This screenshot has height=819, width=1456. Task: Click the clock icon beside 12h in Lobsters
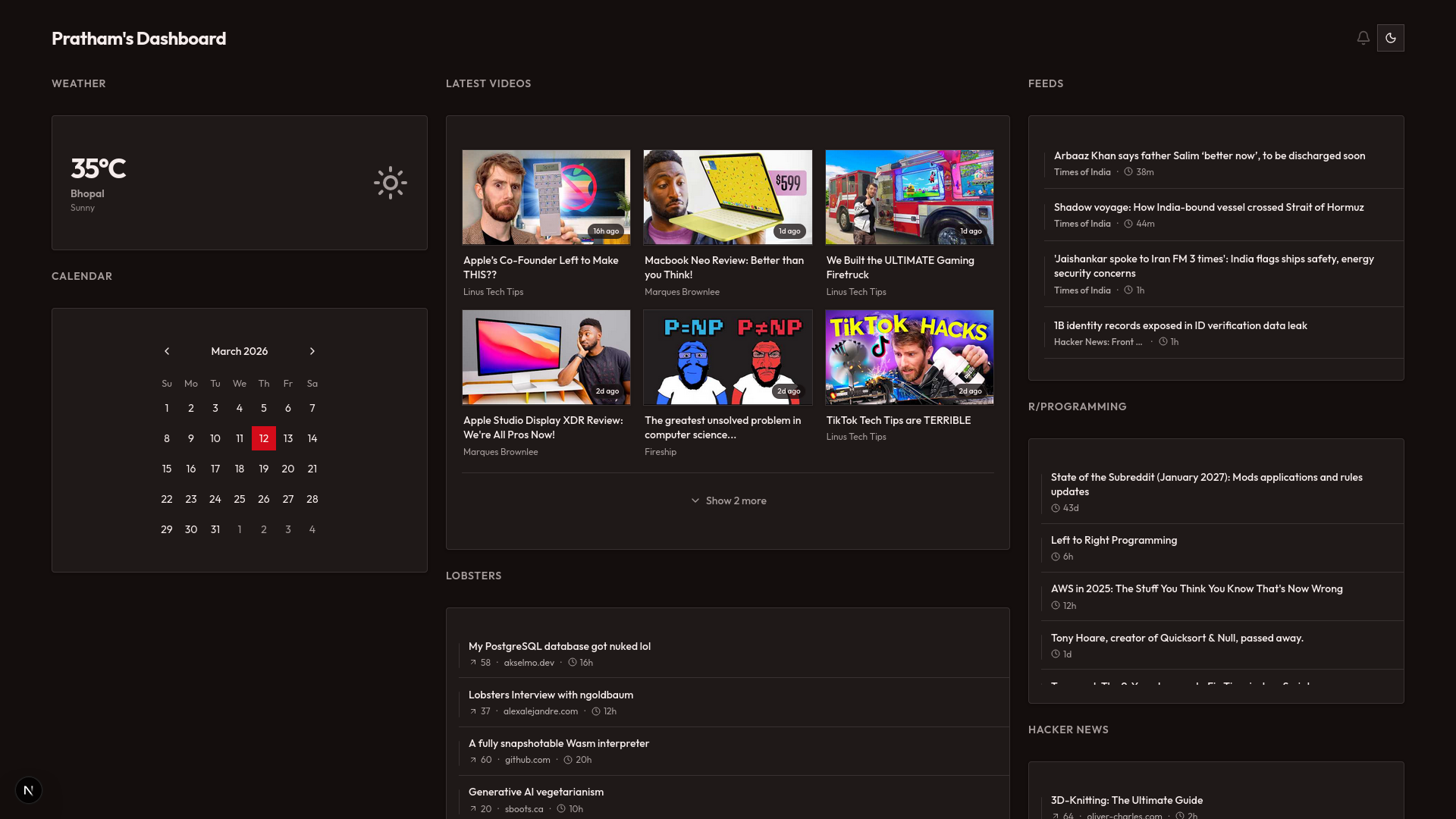point(596,711)
